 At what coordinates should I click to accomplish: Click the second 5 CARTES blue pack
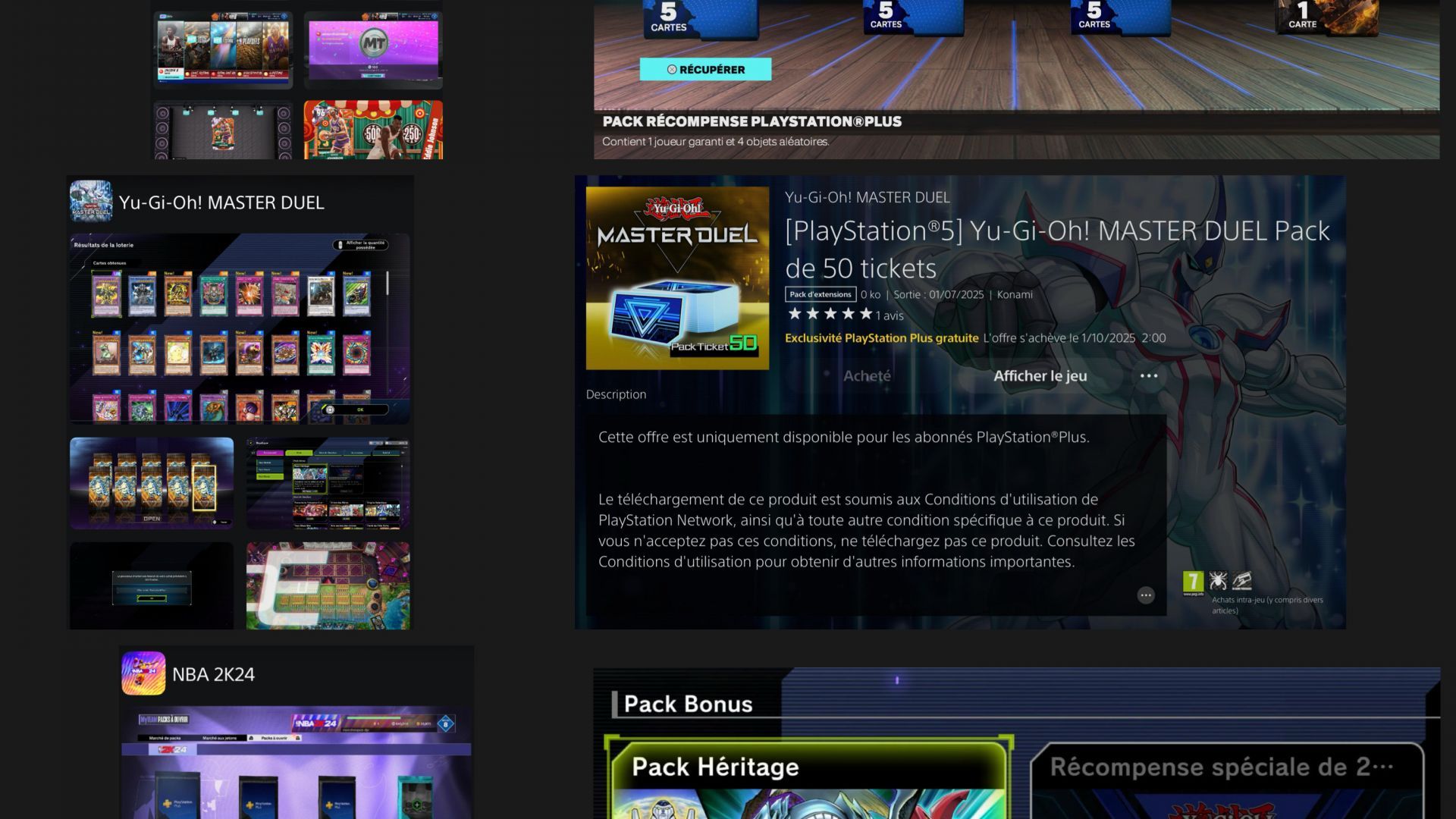pyautogui.click(x=913, y=17)
